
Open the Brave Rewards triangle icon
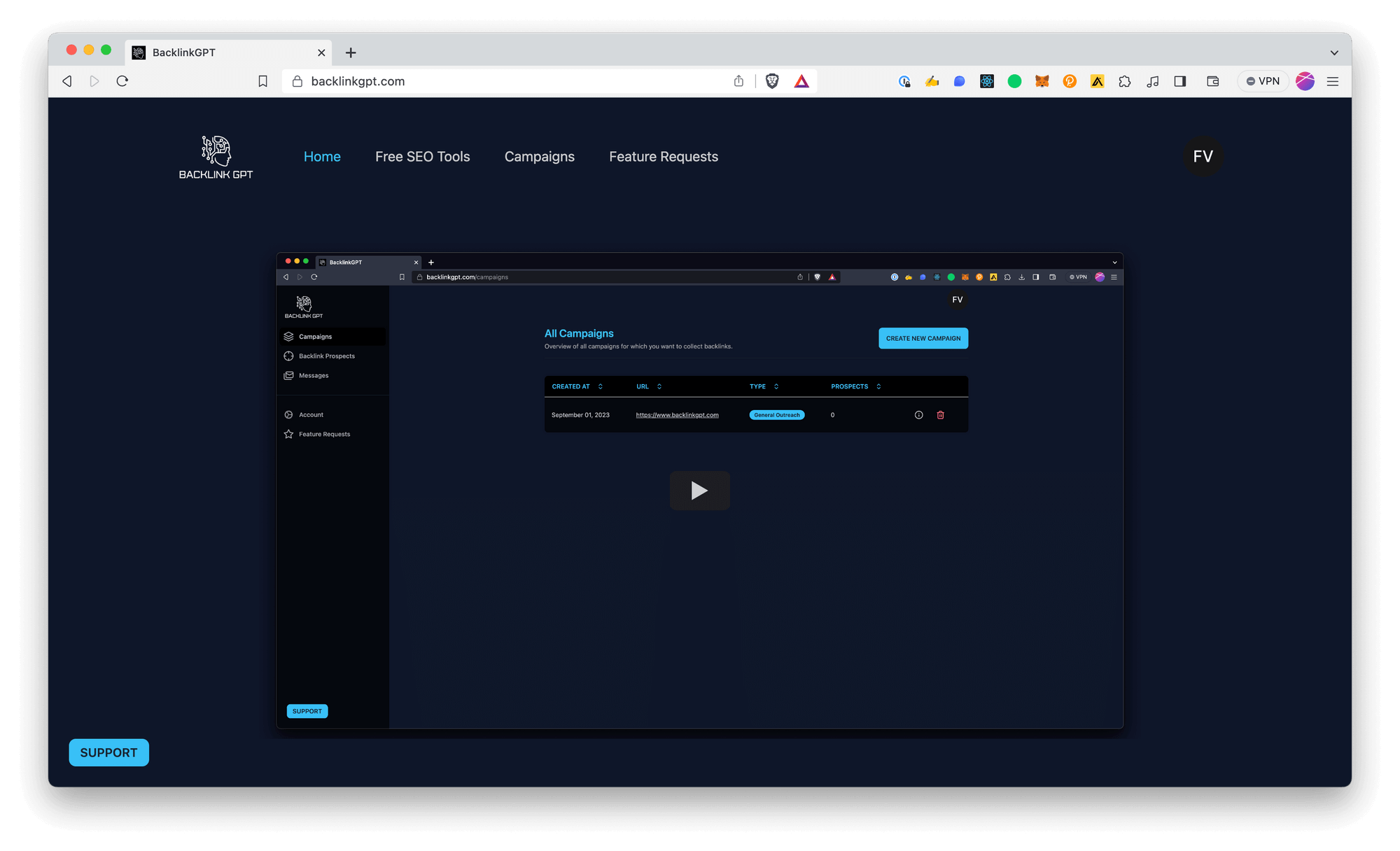coord(801,81)
